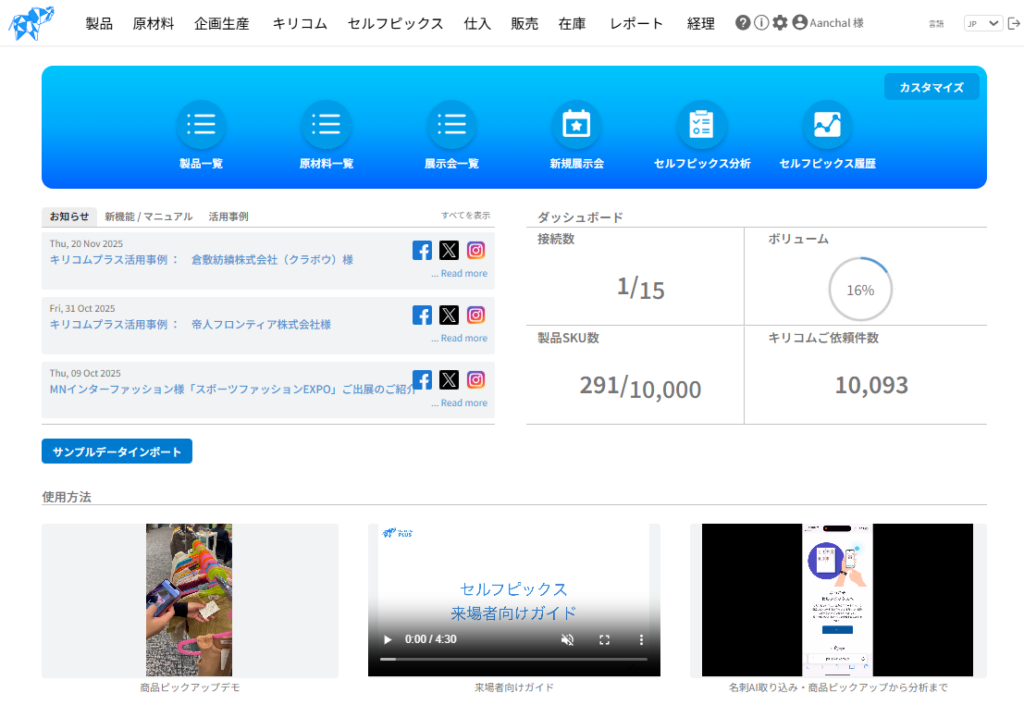Switch to the 活用事例 tab
1024x718 pixels.
(x=228, y=216)
